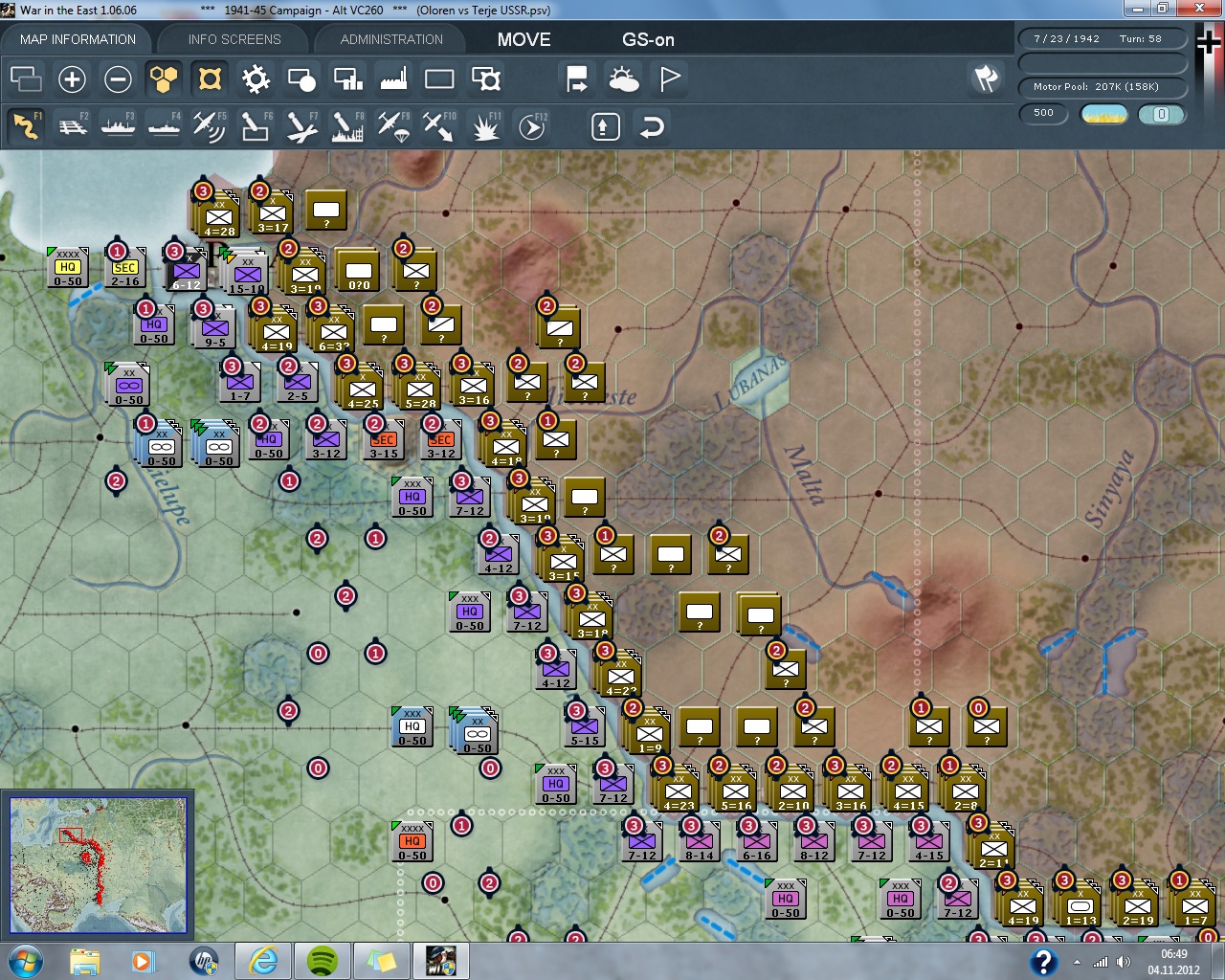Click the GS-on status label

pos(648,39)
